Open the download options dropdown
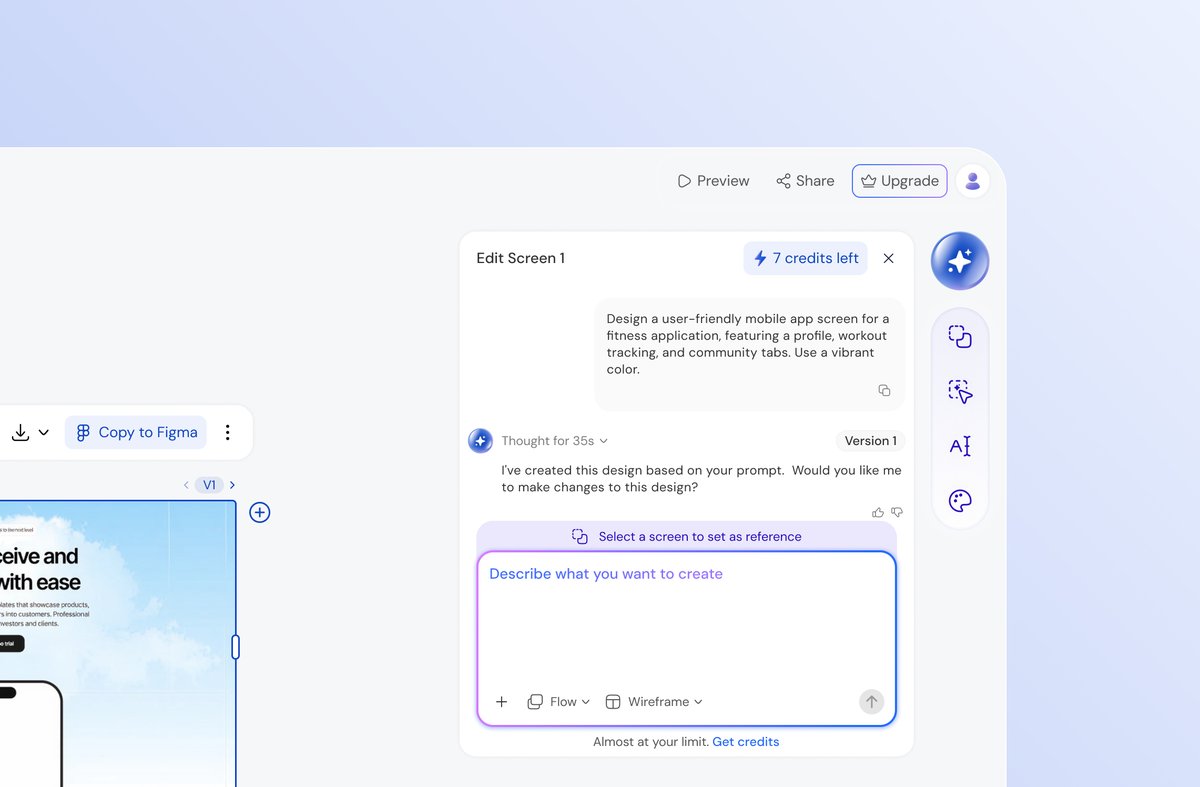1200x787 pixels. (30, 432)
